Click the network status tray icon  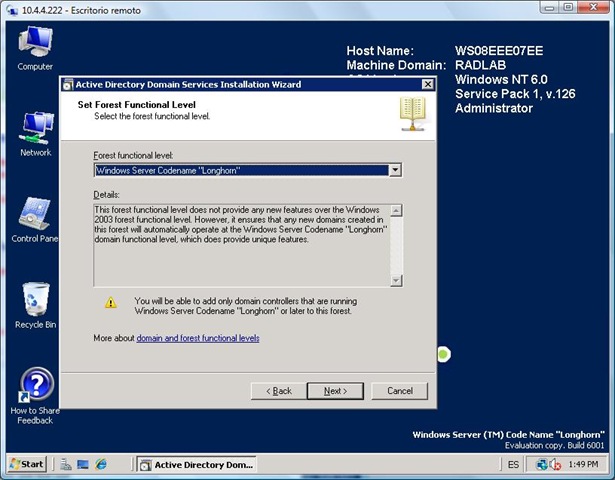tap(543, 465)
